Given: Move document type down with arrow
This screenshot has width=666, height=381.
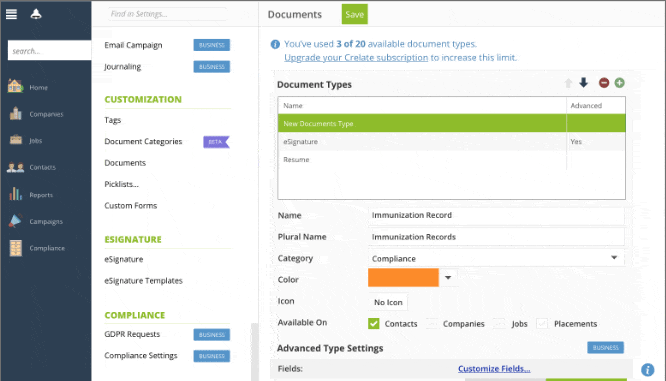Looking at the screenshot, I should click(584, 82).
